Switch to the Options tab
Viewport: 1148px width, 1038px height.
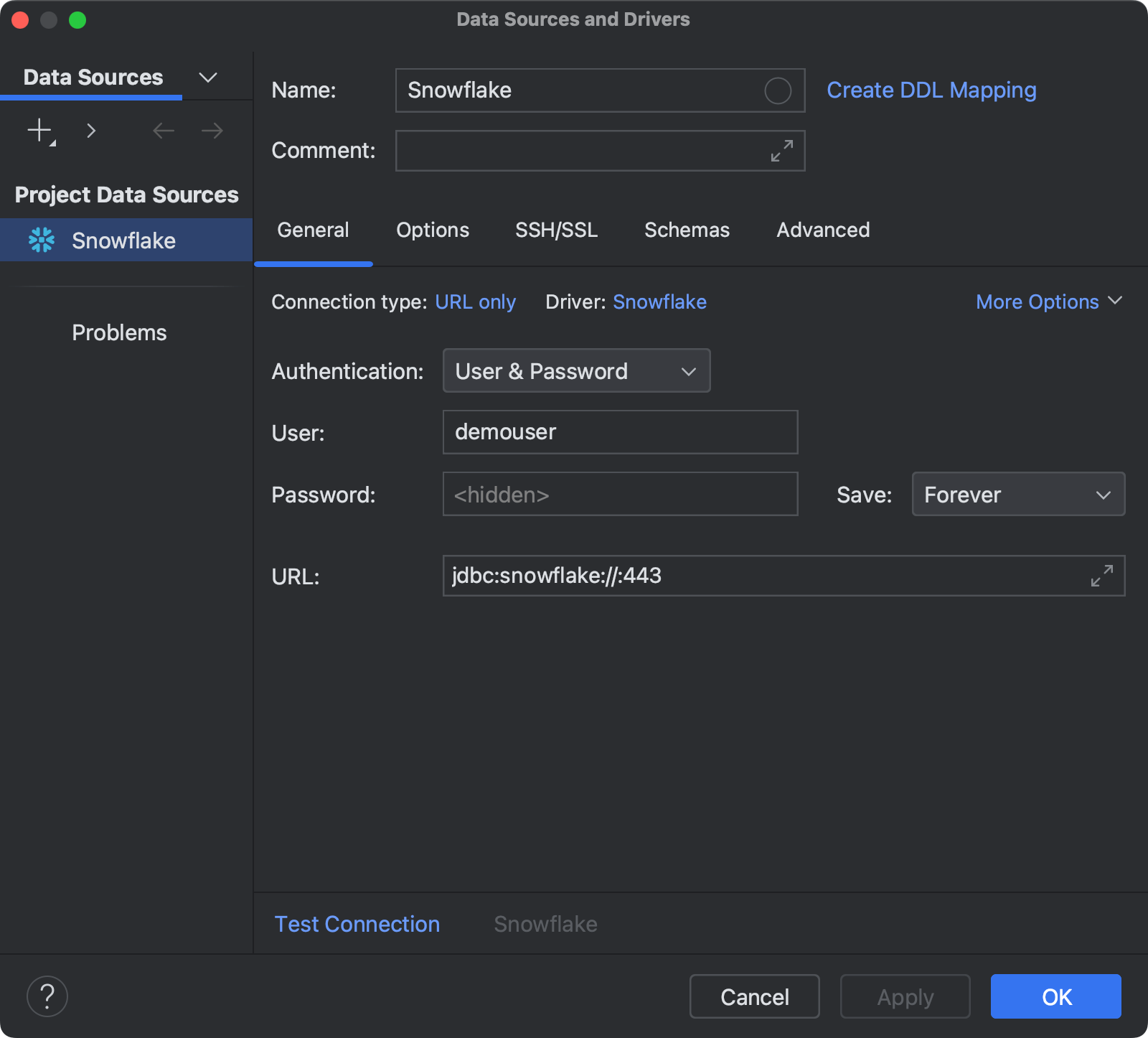coord(432,230)
